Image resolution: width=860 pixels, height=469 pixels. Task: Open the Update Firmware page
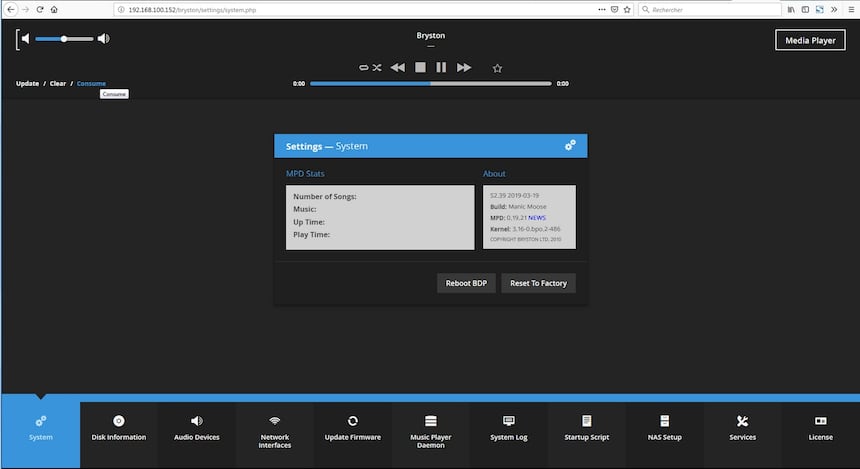tap(353, 434)
